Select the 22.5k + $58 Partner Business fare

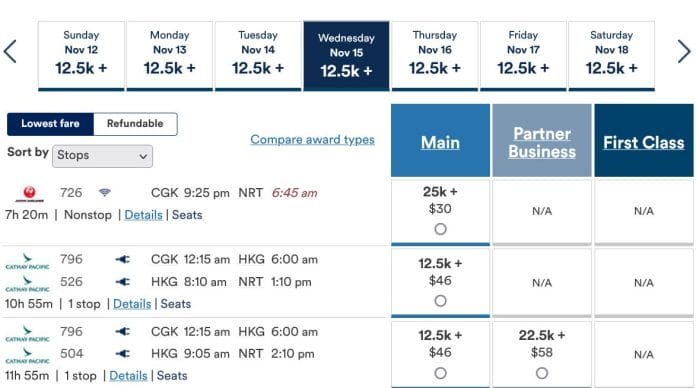tap(542, 373)
